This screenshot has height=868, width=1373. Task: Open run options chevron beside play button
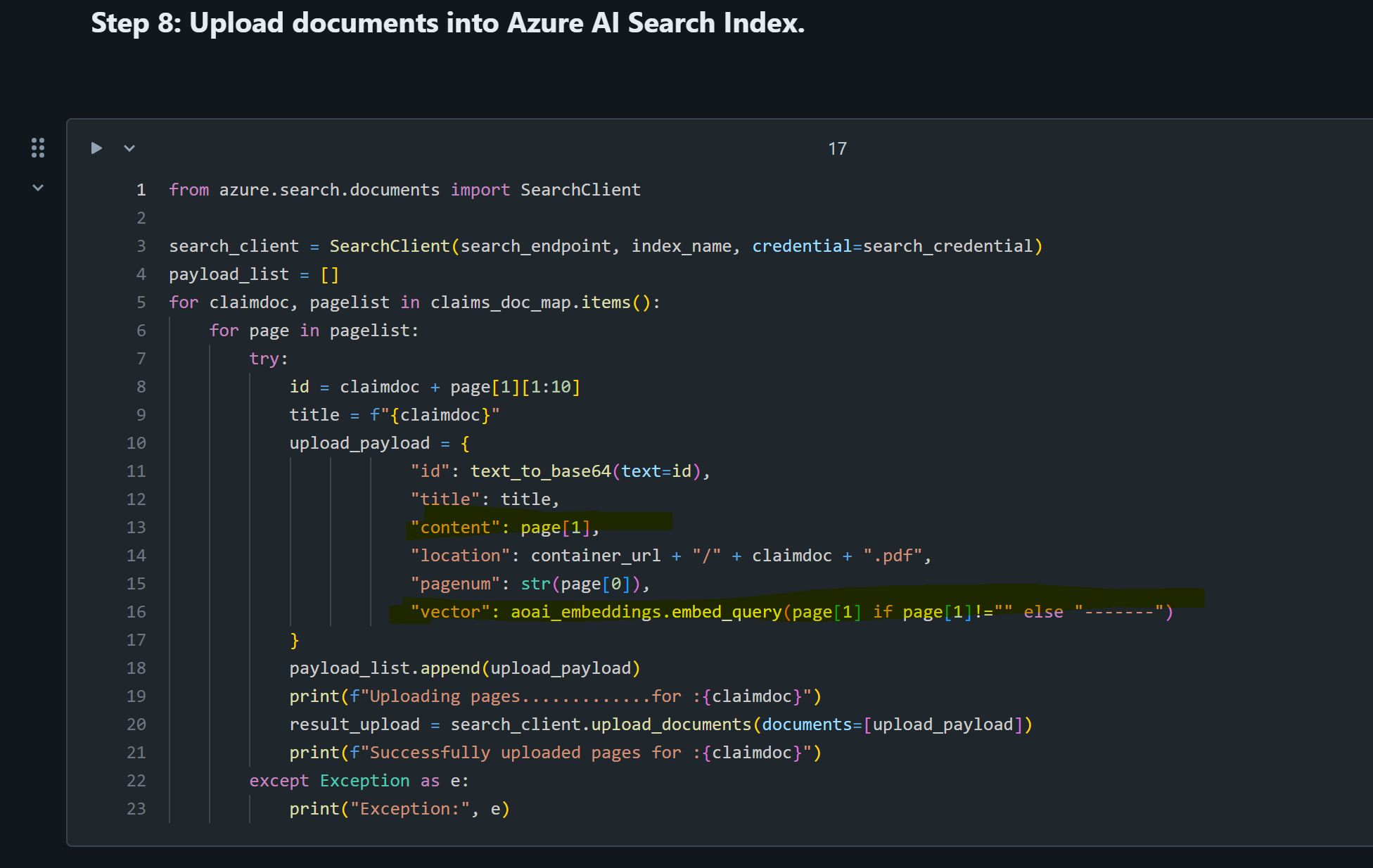click(129, 148)
